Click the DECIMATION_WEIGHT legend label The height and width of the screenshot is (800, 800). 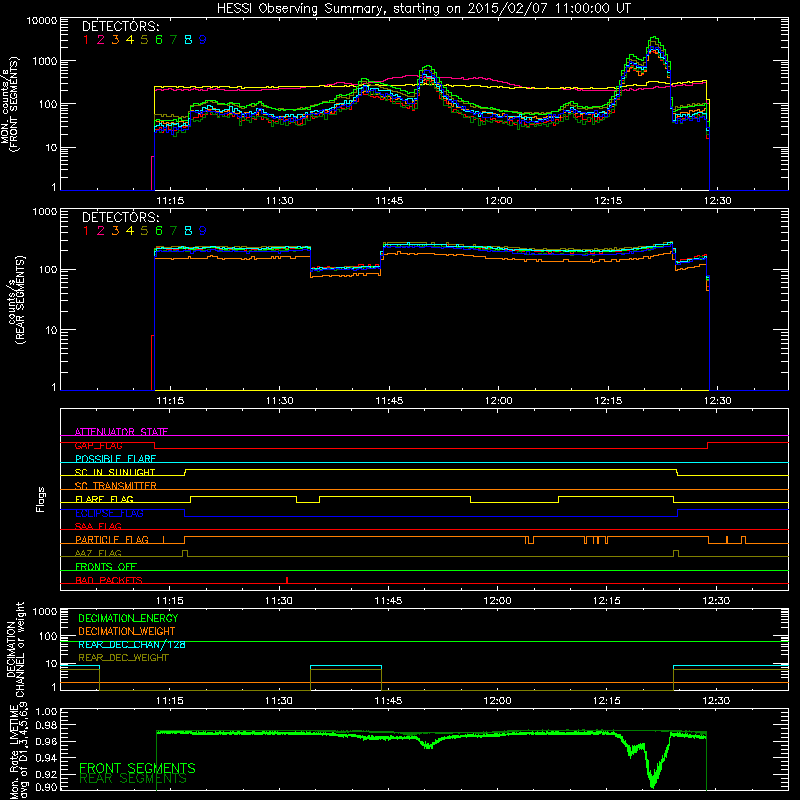pyautogui.click(x=127, y=632)
